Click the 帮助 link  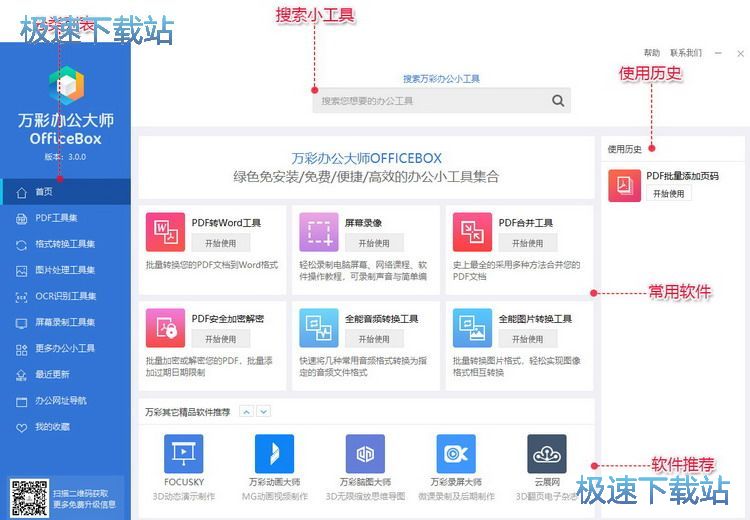tap(651, 53)
